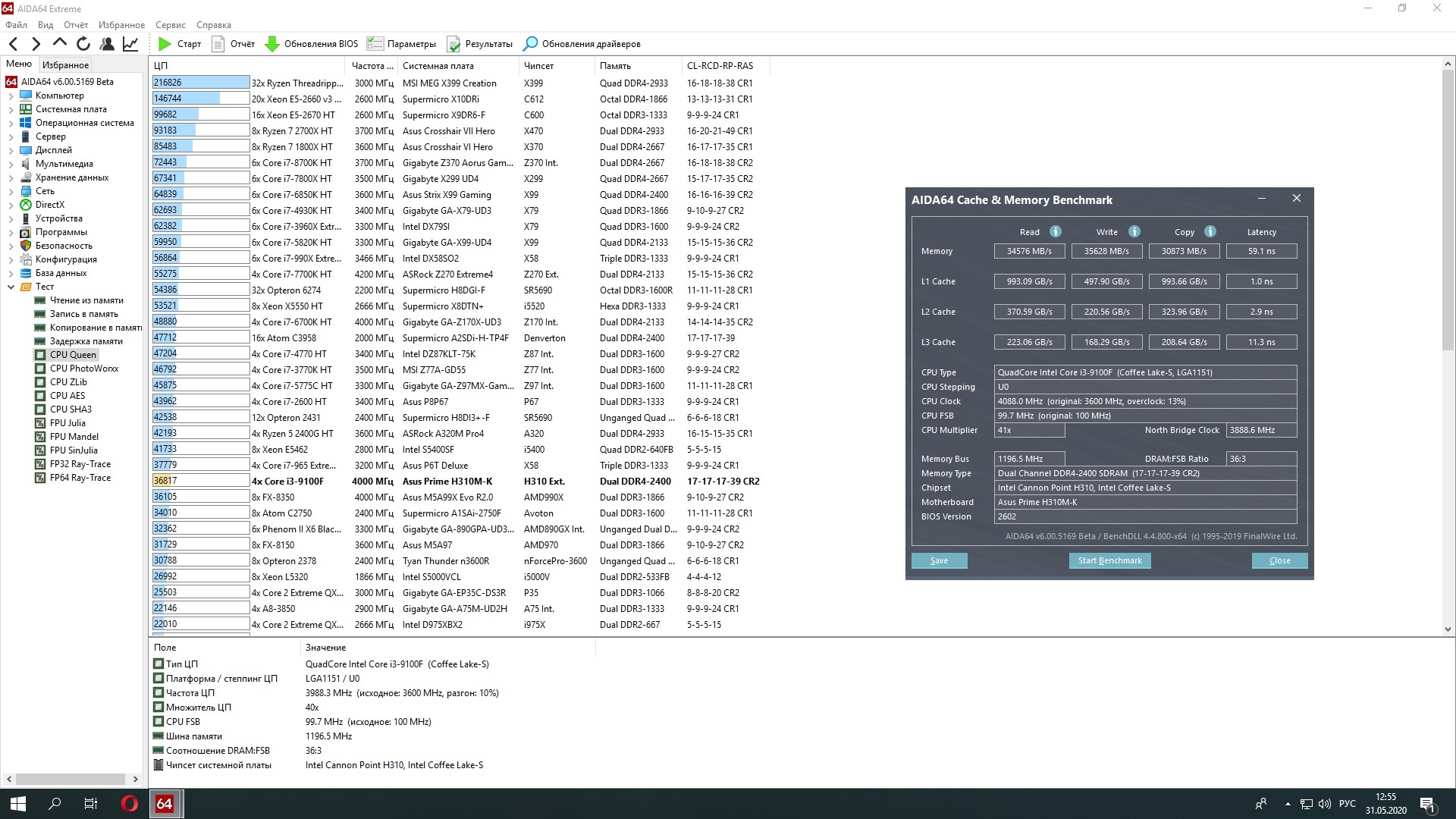
Task: Expand the Дисплей tree node
Action: [11, 151]
